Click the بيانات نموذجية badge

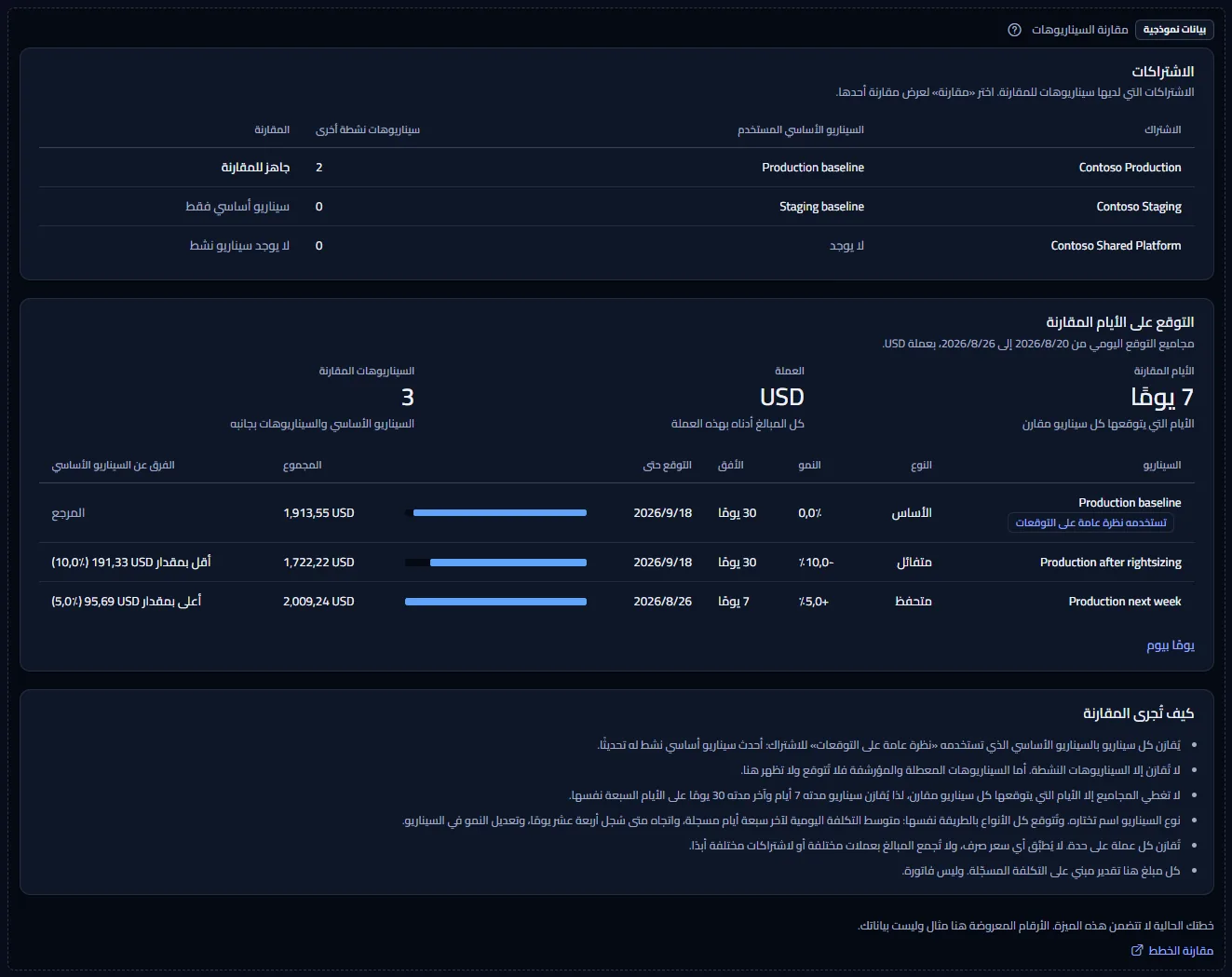tap(1174, 30)
